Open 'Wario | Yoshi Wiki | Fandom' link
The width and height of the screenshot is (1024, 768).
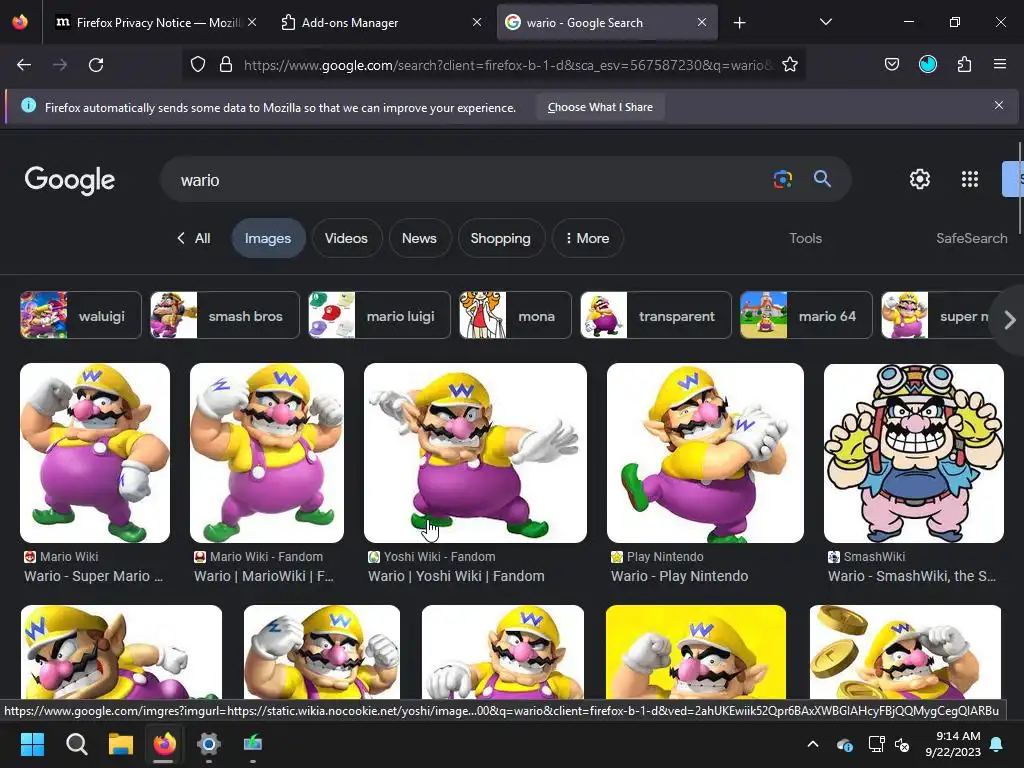[x=456, y=576]
